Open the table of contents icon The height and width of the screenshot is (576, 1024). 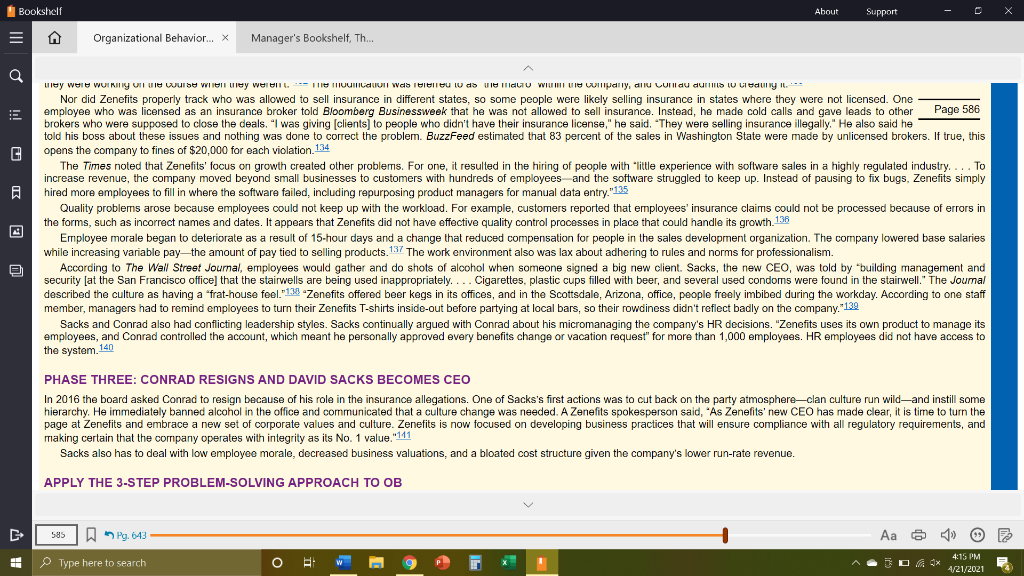(x=16, y=115)
